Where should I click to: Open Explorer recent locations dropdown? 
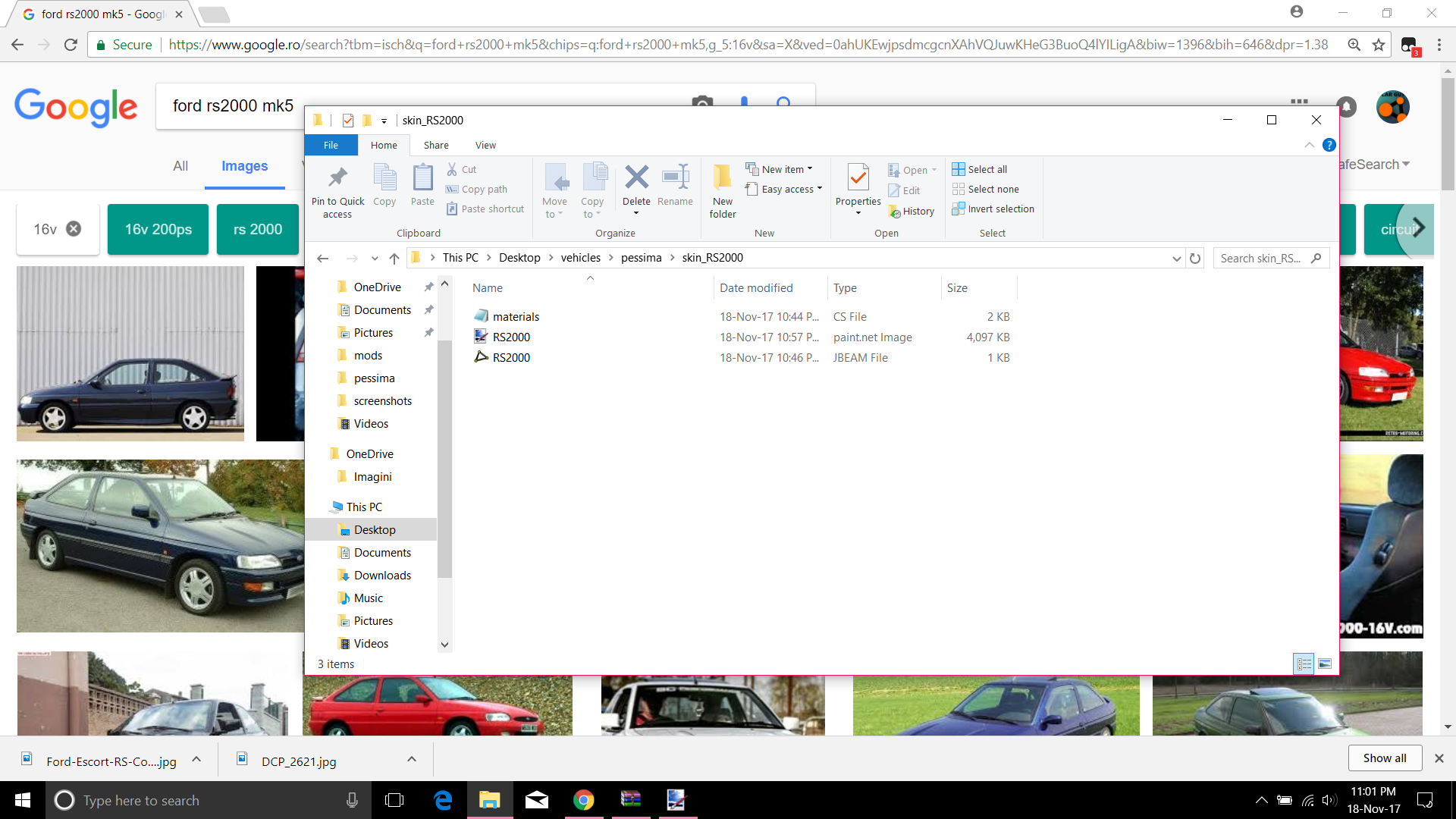375,259
